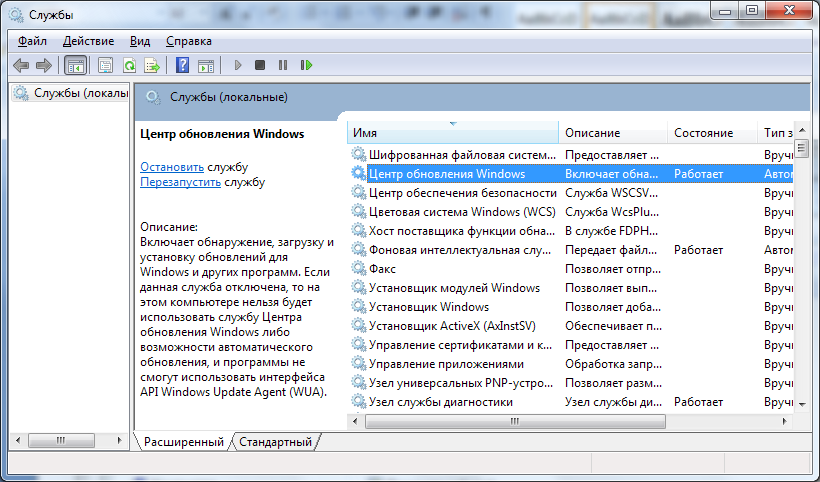Sort by the Состояние column header
This screenshot has height=482, width=820.
tap(712, 133)
